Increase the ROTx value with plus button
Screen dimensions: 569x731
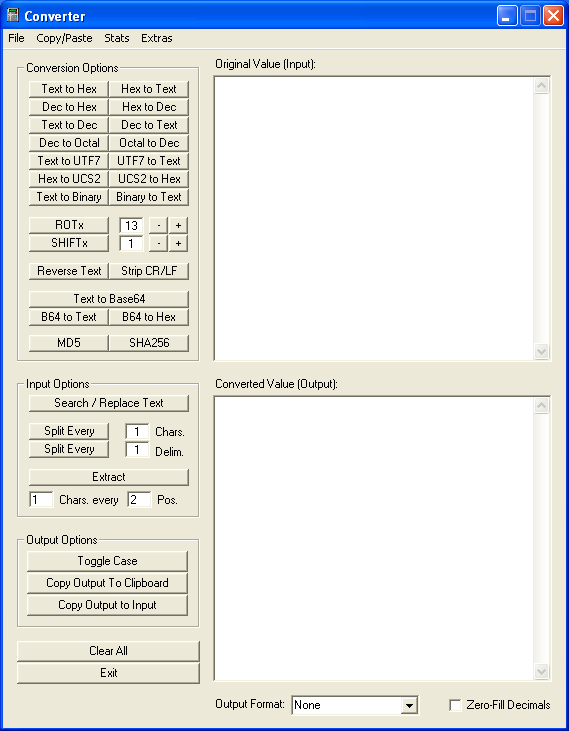[178, 225]
